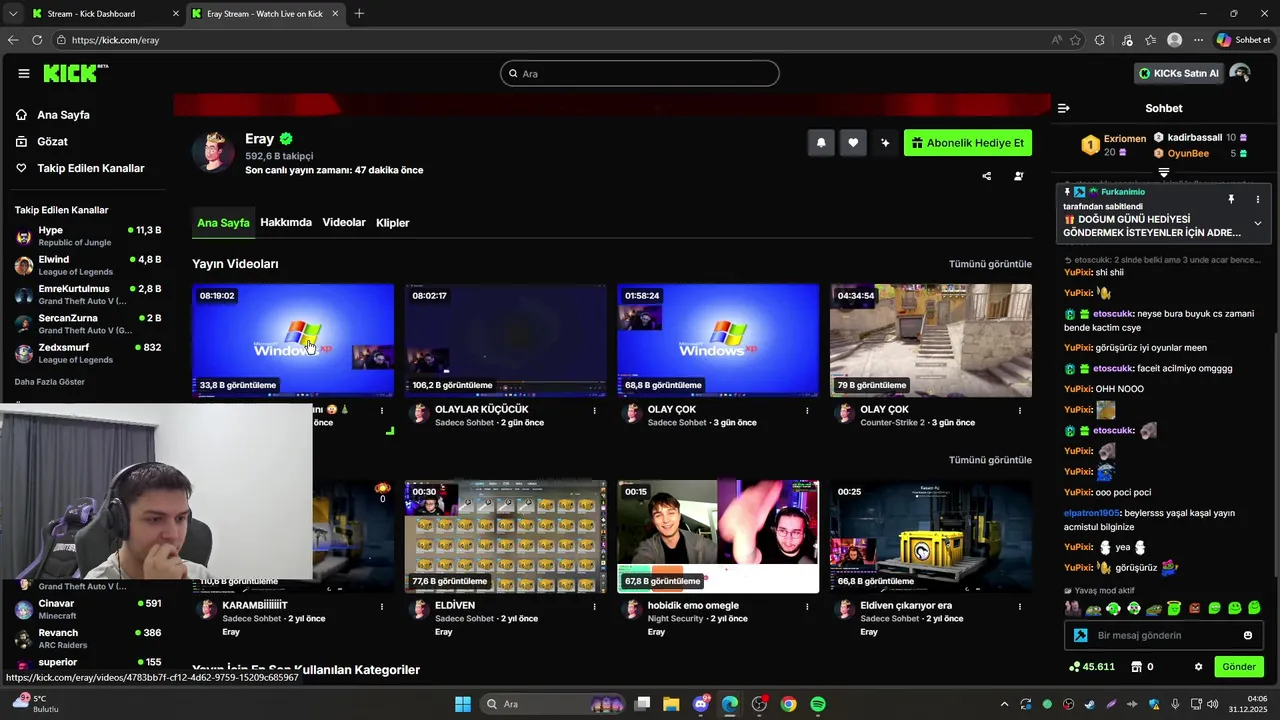Click KICKs Satın Al button

pyautogui.click(x=1178, y=73)
